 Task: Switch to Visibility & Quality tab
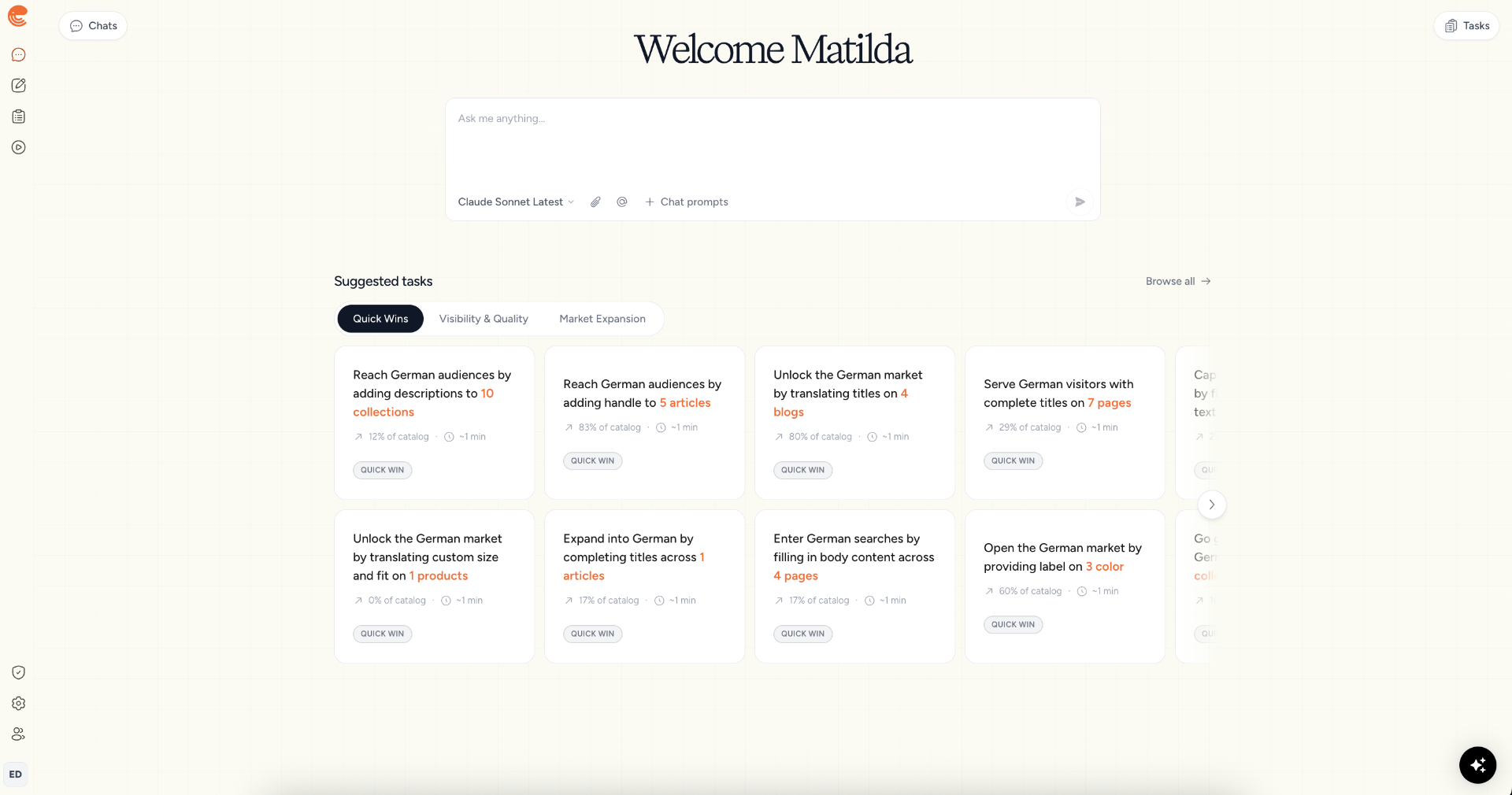pyautogui.click(x=484, y=319)
